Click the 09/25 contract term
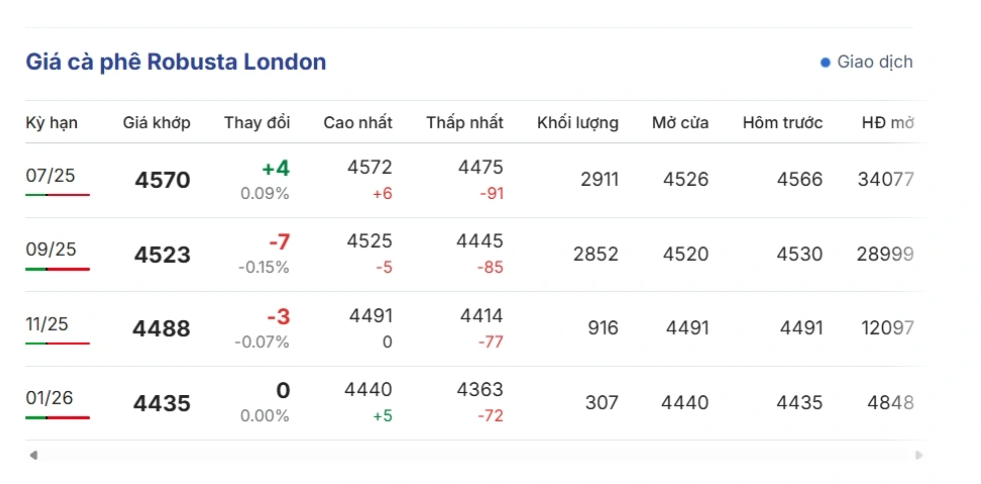 51,250
